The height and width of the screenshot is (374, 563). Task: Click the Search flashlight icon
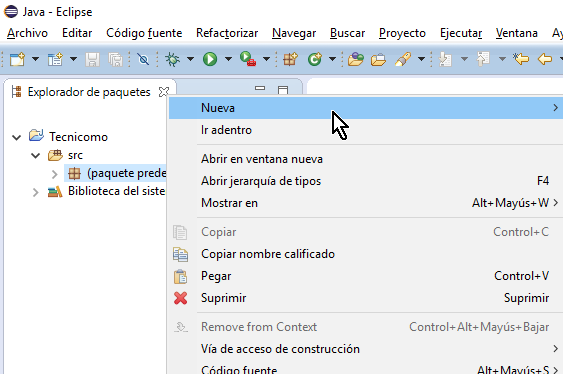(x=403, y=59)
